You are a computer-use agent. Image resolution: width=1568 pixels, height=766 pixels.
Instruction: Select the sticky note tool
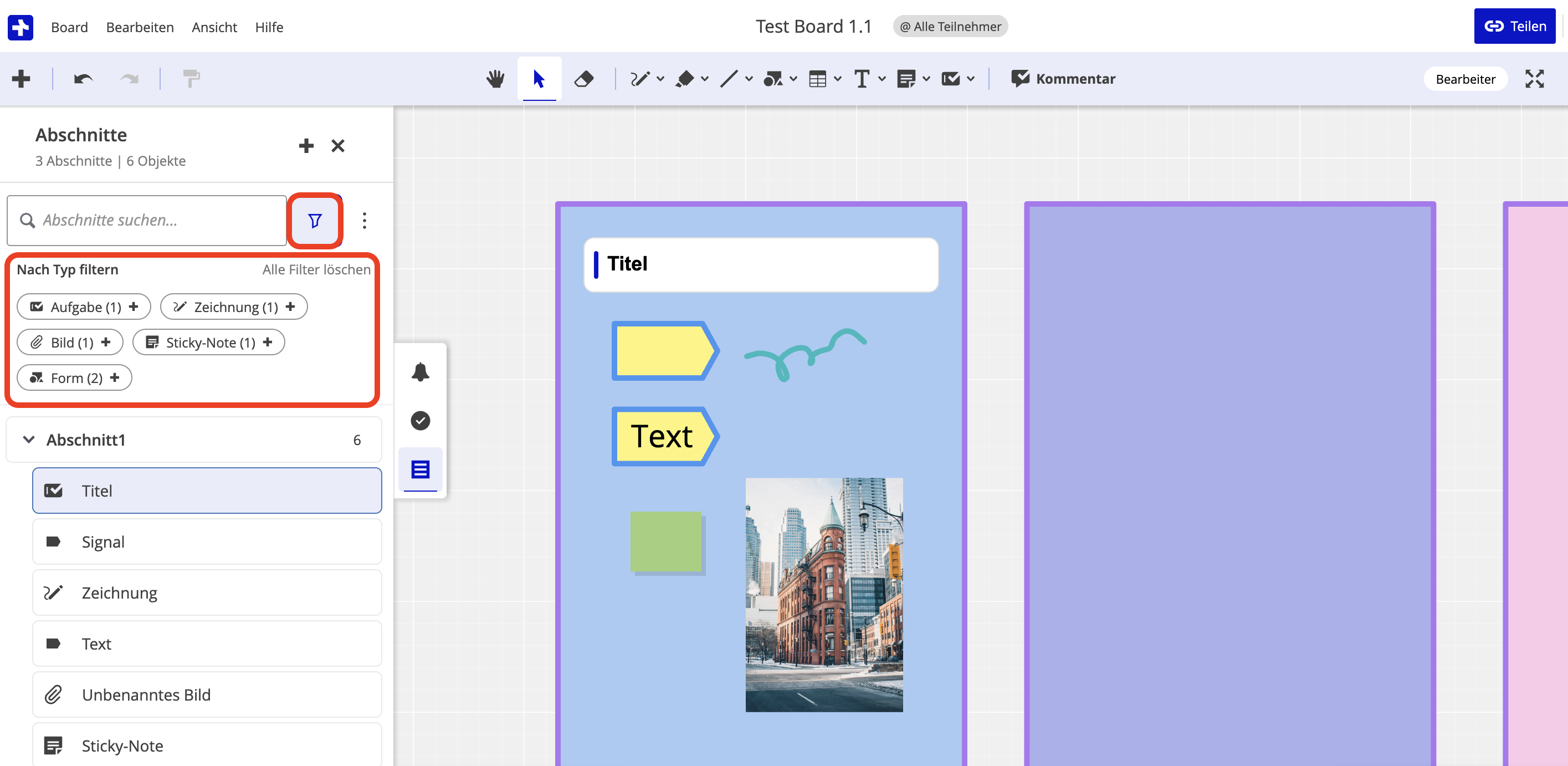pyautogui.click(x=906, y=79)
